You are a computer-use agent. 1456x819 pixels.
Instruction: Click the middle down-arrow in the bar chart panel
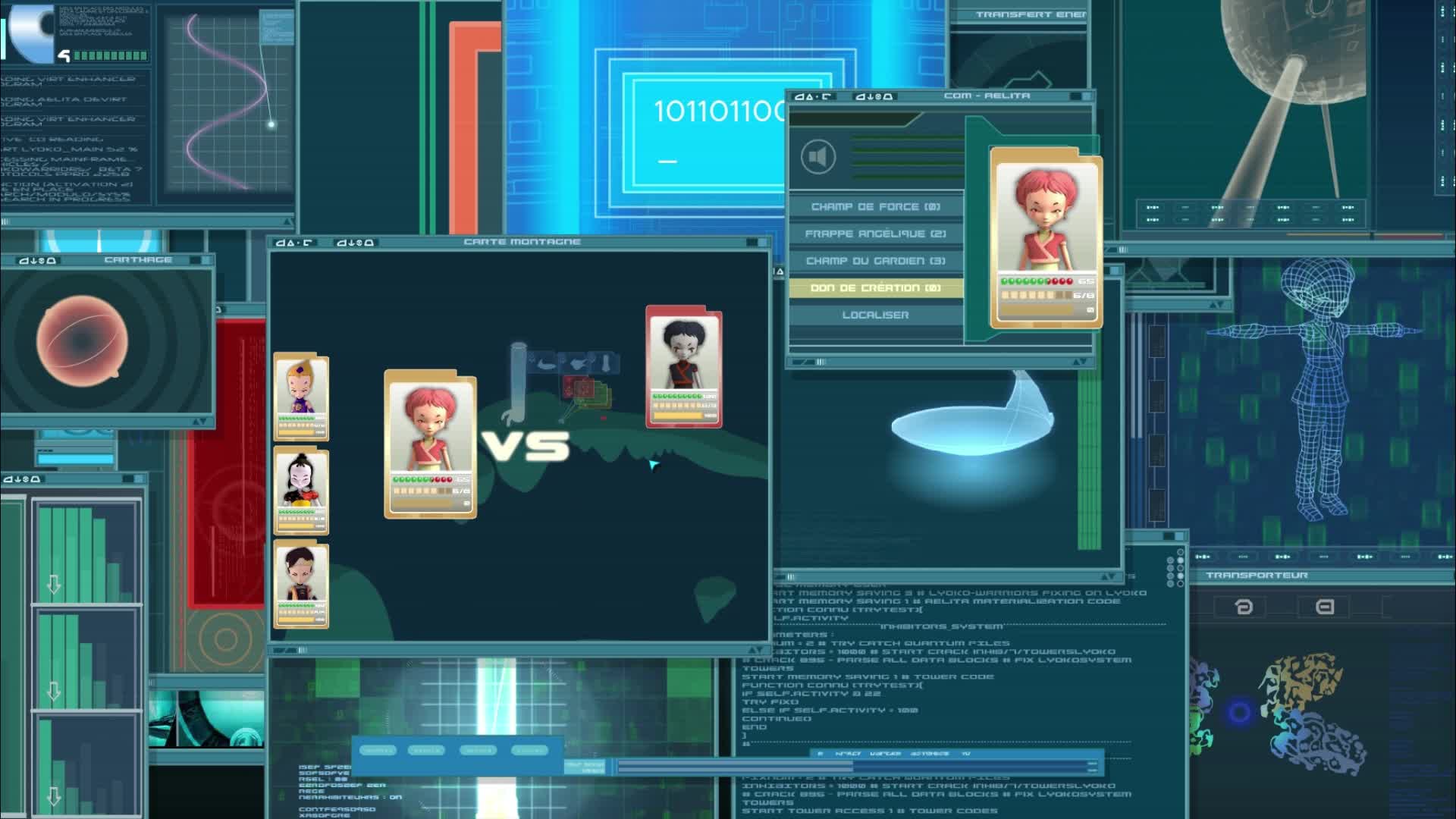coord(53,691)
